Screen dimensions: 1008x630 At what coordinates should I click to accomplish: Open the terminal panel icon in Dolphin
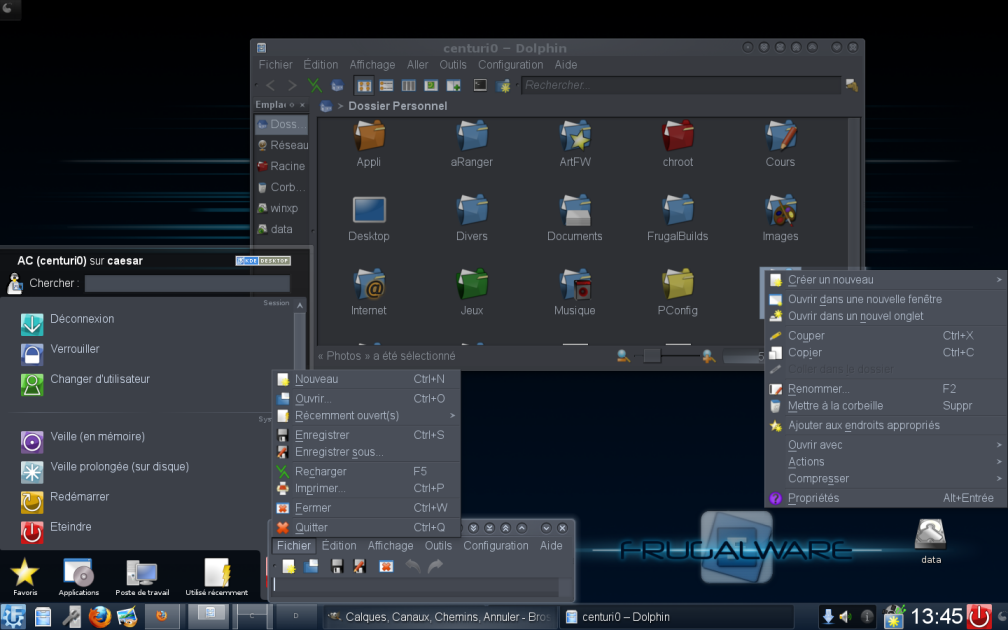pos(480,85)
